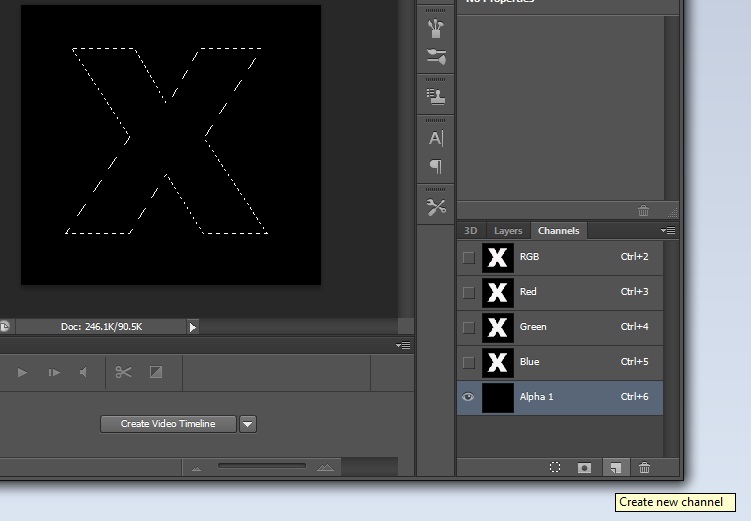Click the Alpha 1 channel name
This screenshot has width=751, height=521.
[x=536, y=397]
